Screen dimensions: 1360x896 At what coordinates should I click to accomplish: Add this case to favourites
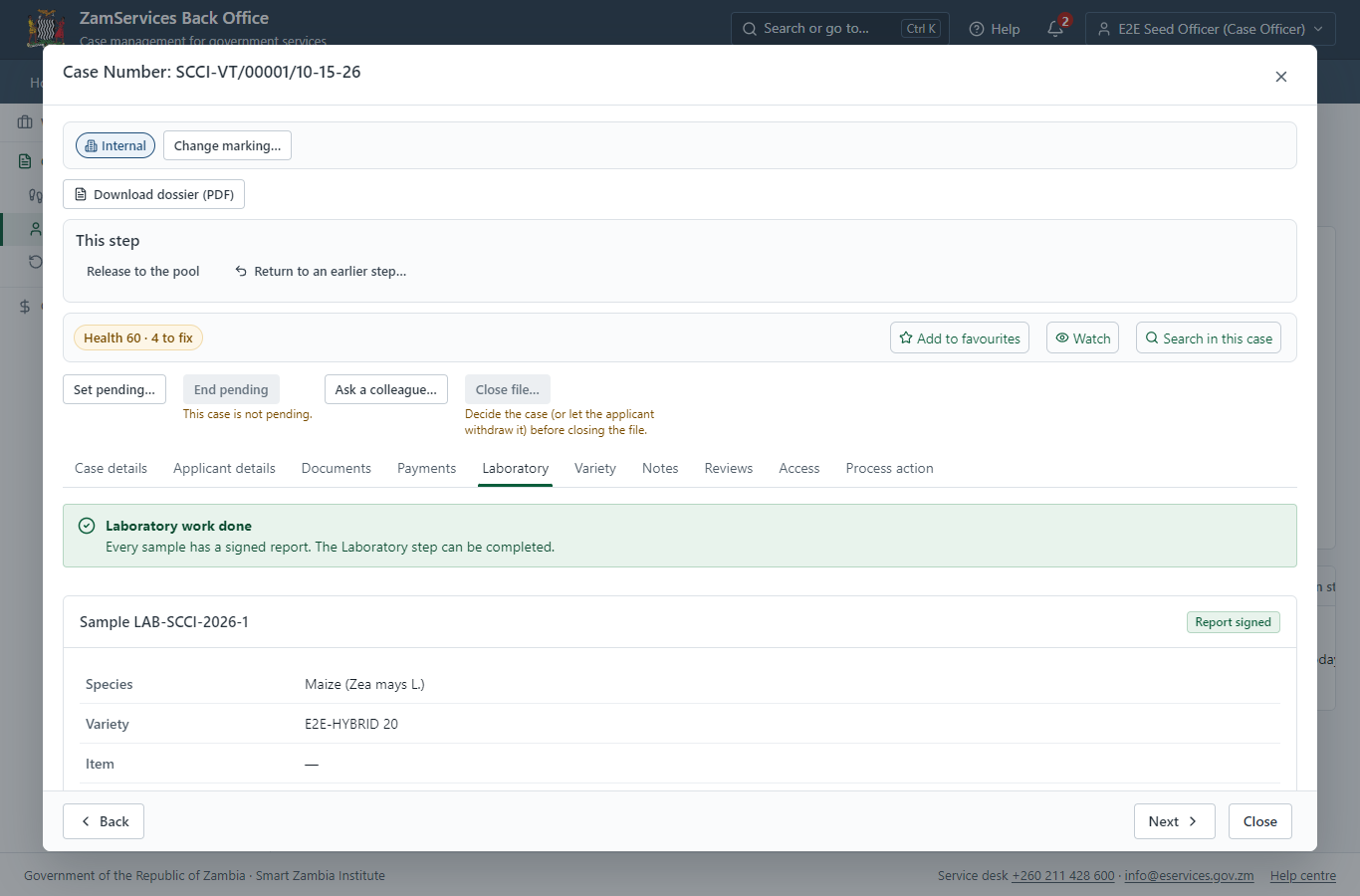click(x=960, y=337)
